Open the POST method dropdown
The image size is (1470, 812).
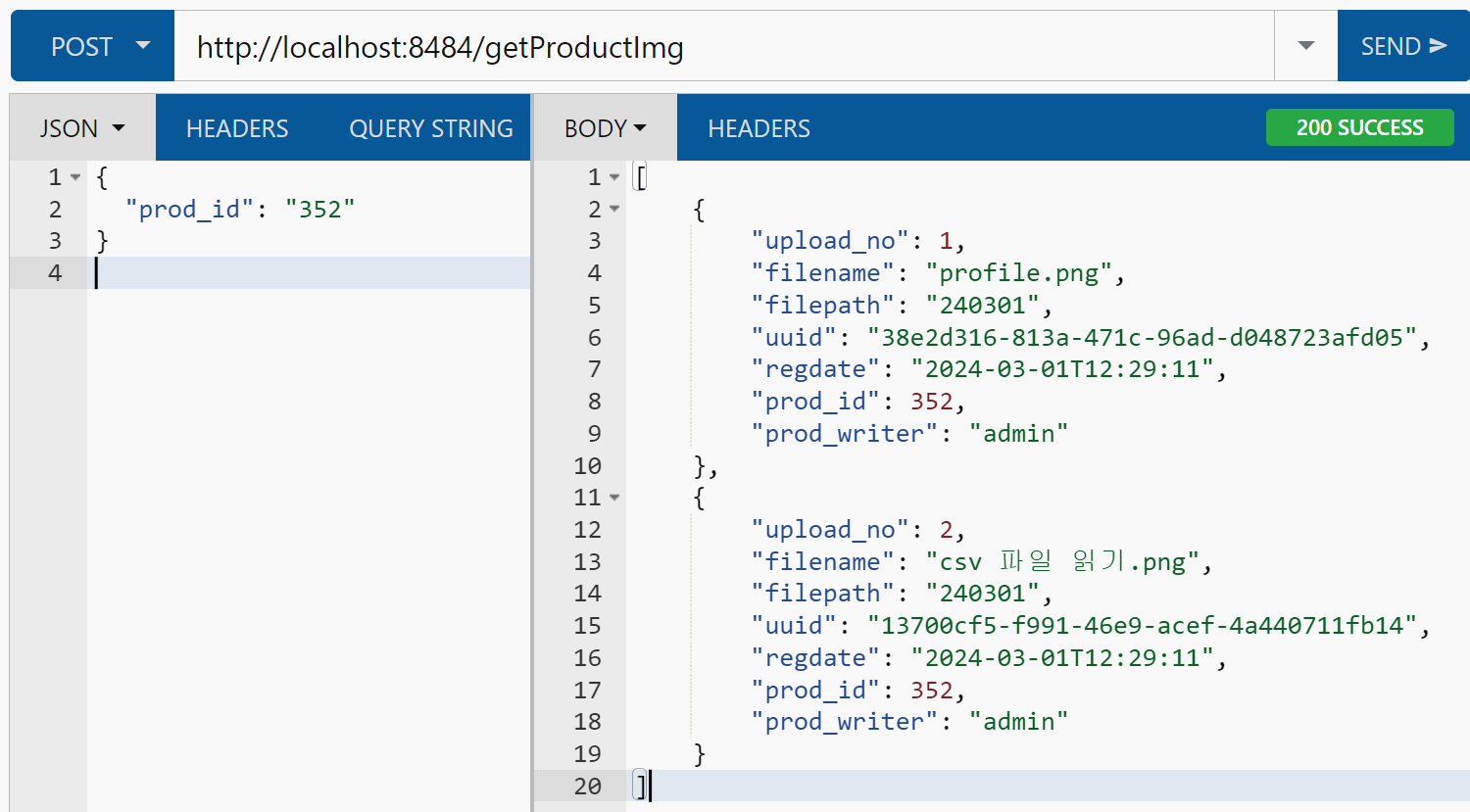(x=93, y=46)
